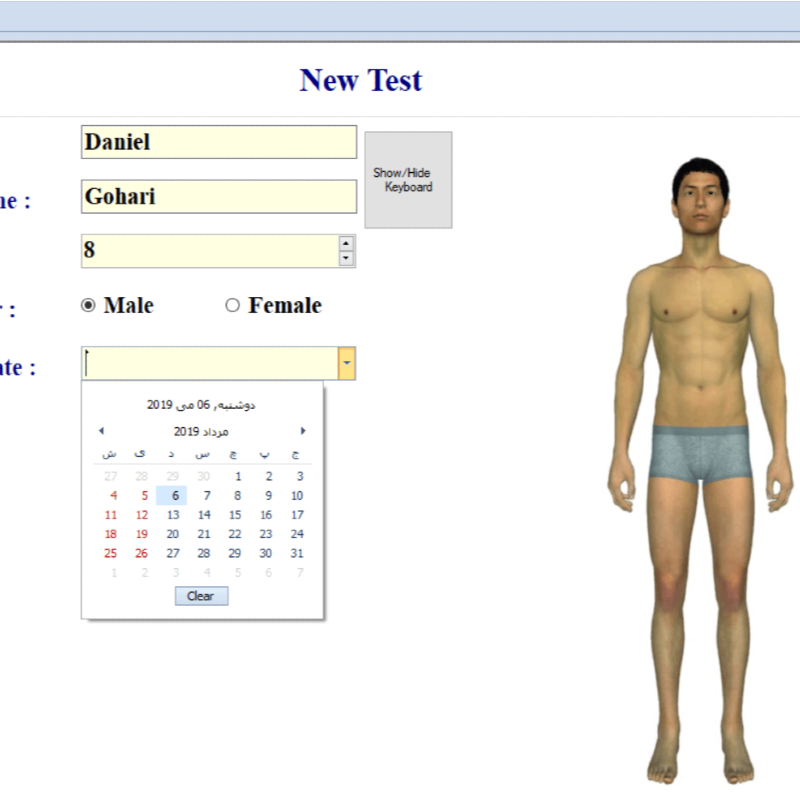Screen dimensions: 800x800
Task: Select red day 12 in calendar
Action: pyautogui.click(x=142, y=515)
